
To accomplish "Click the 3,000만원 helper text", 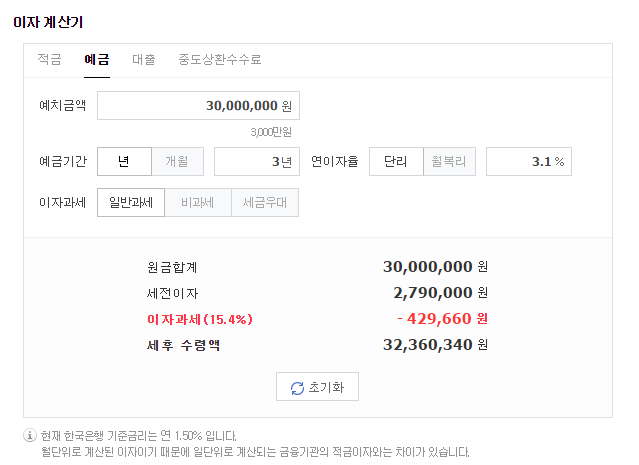I will click(271, 132).
